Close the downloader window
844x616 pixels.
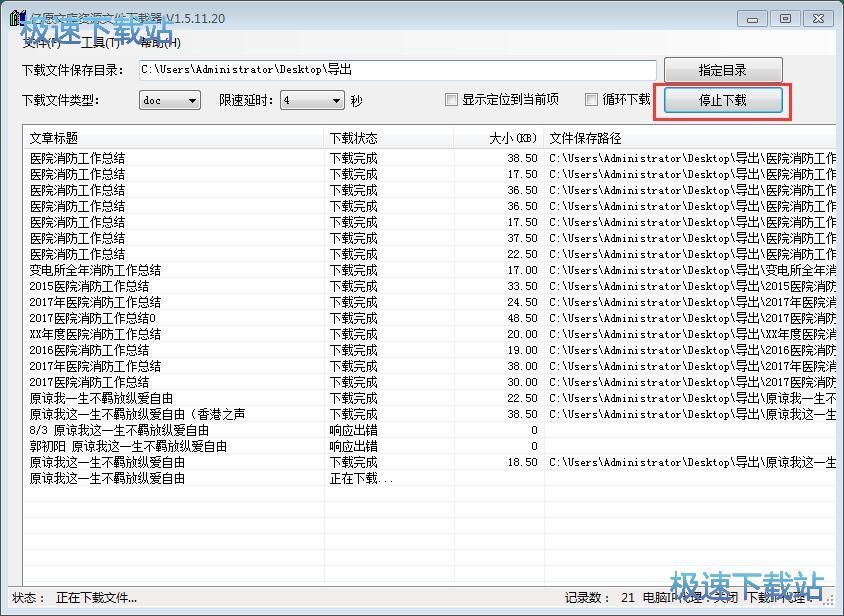click(x=818, y=19)
